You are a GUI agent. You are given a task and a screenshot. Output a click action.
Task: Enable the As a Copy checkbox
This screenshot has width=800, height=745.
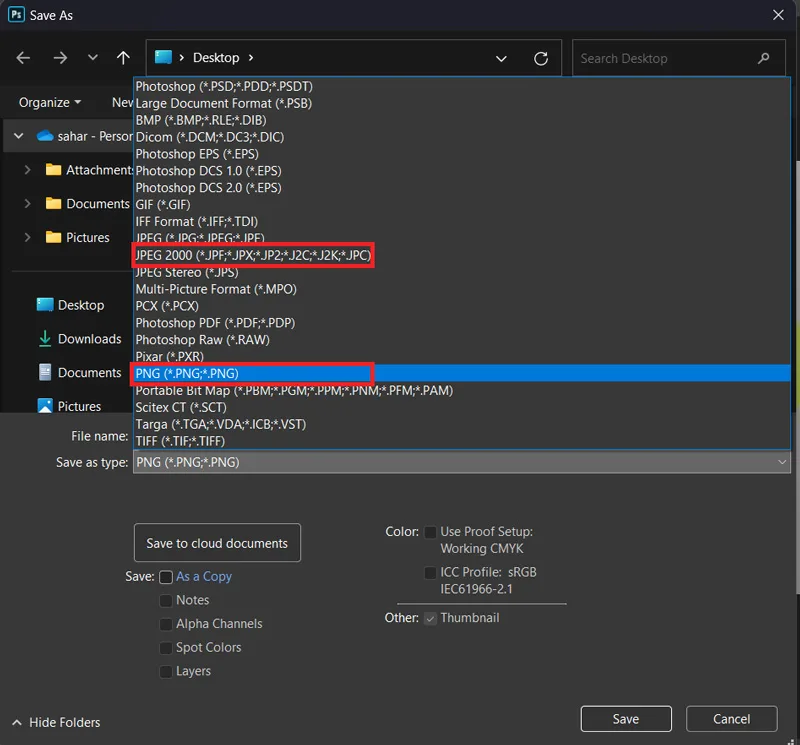pos(166,577)
